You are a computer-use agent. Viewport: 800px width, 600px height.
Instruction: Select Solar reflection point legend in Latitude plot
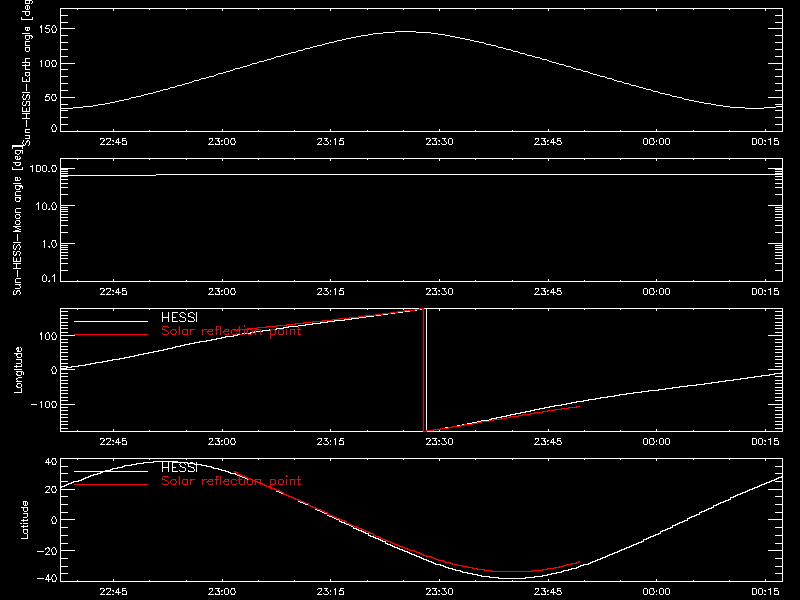click(x=231, y=481)
